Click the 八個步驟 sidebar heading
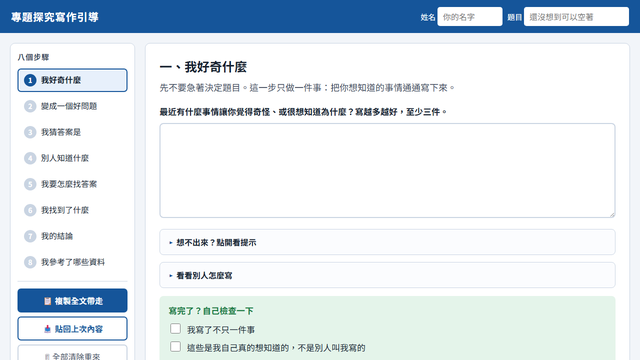 33,58
